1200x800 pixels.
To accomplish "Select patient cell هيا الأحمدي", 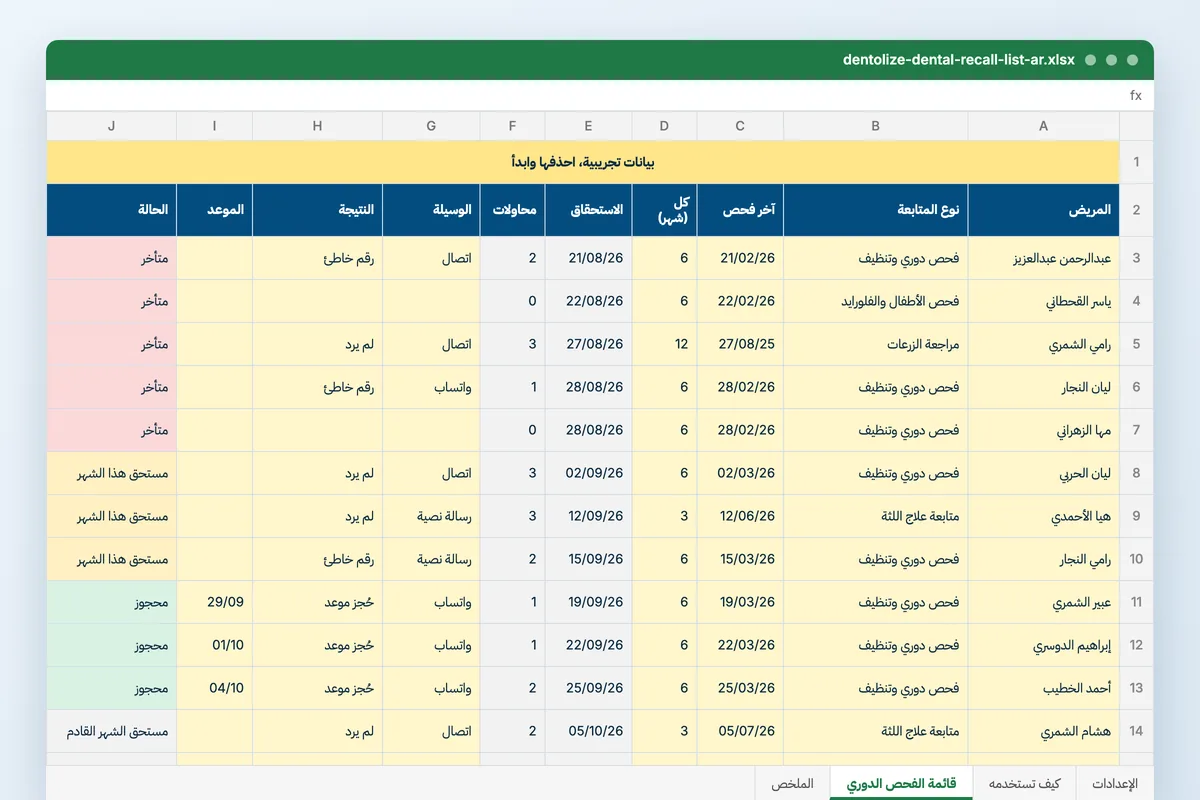I will pyautogui.click(x=1043, y=516).
